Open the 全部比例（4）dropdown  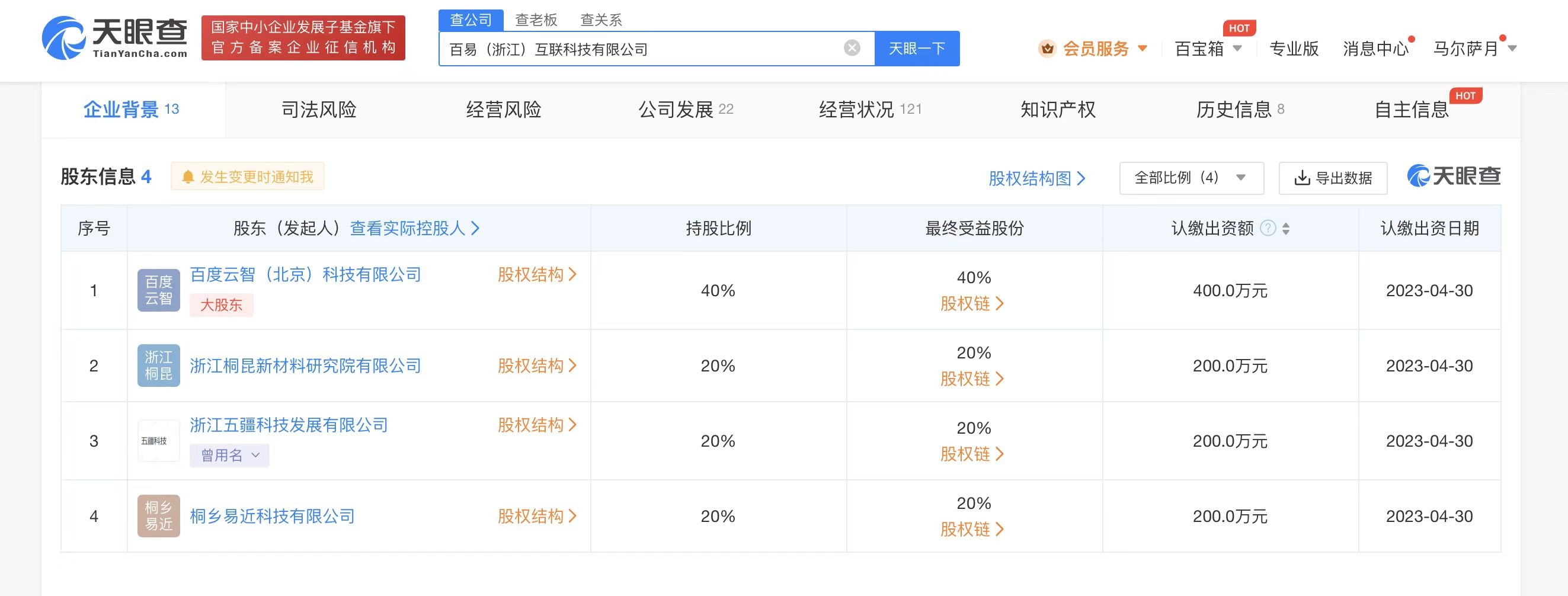point(1191,178)
